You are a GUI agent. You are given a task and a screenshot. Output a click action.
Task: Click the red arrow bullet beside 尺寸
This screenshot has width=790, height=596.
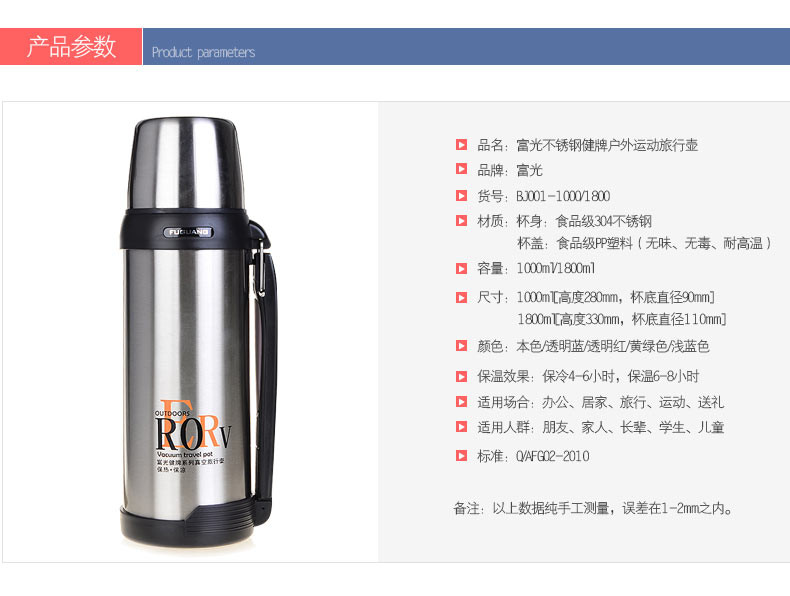pos(461,298)
